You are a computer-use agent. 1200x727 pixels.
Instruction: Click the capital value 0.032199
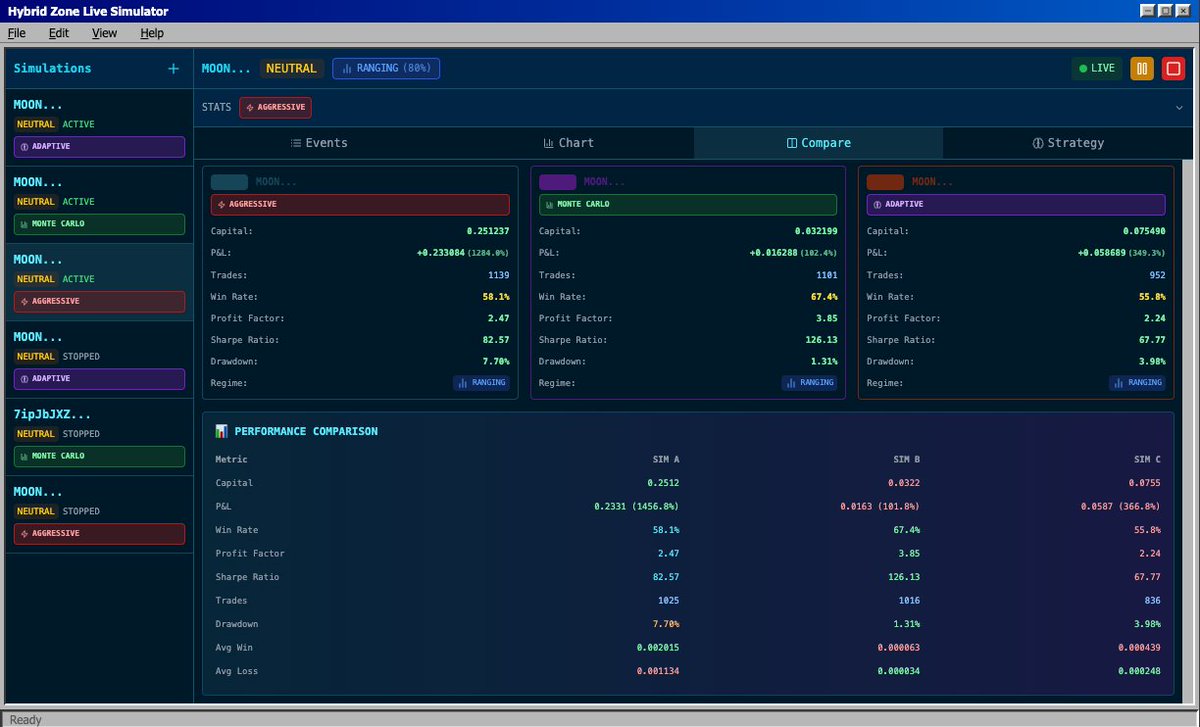click(x=816, y=231)
